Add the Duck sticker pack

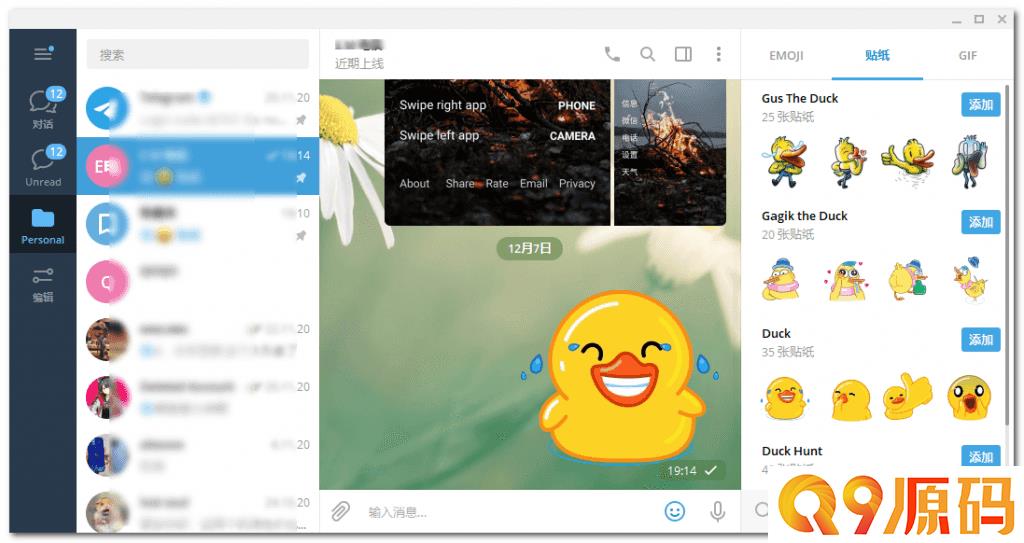(x=980, y=340)
